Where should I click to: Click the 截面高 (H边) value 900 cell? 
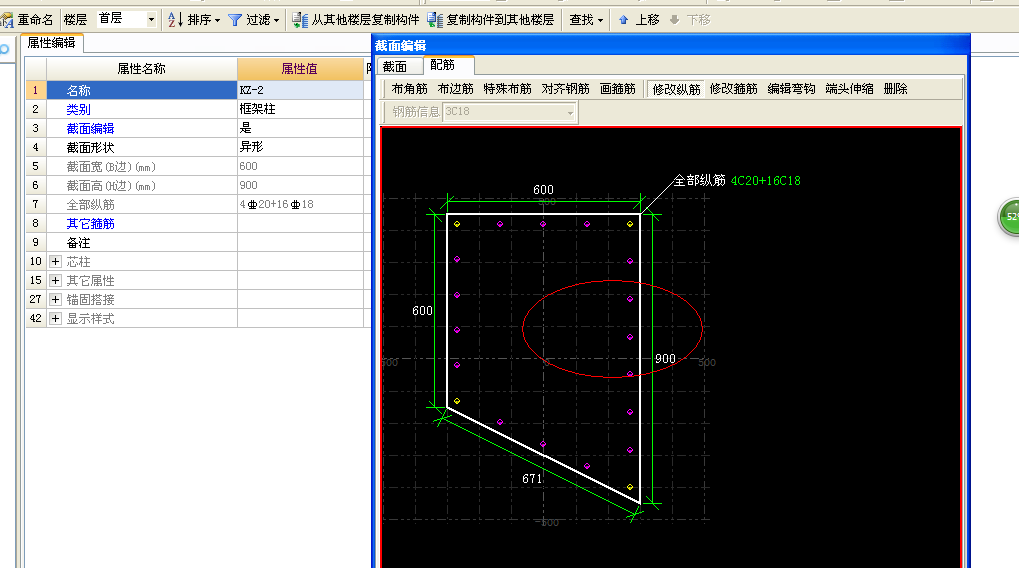[300, 185]
